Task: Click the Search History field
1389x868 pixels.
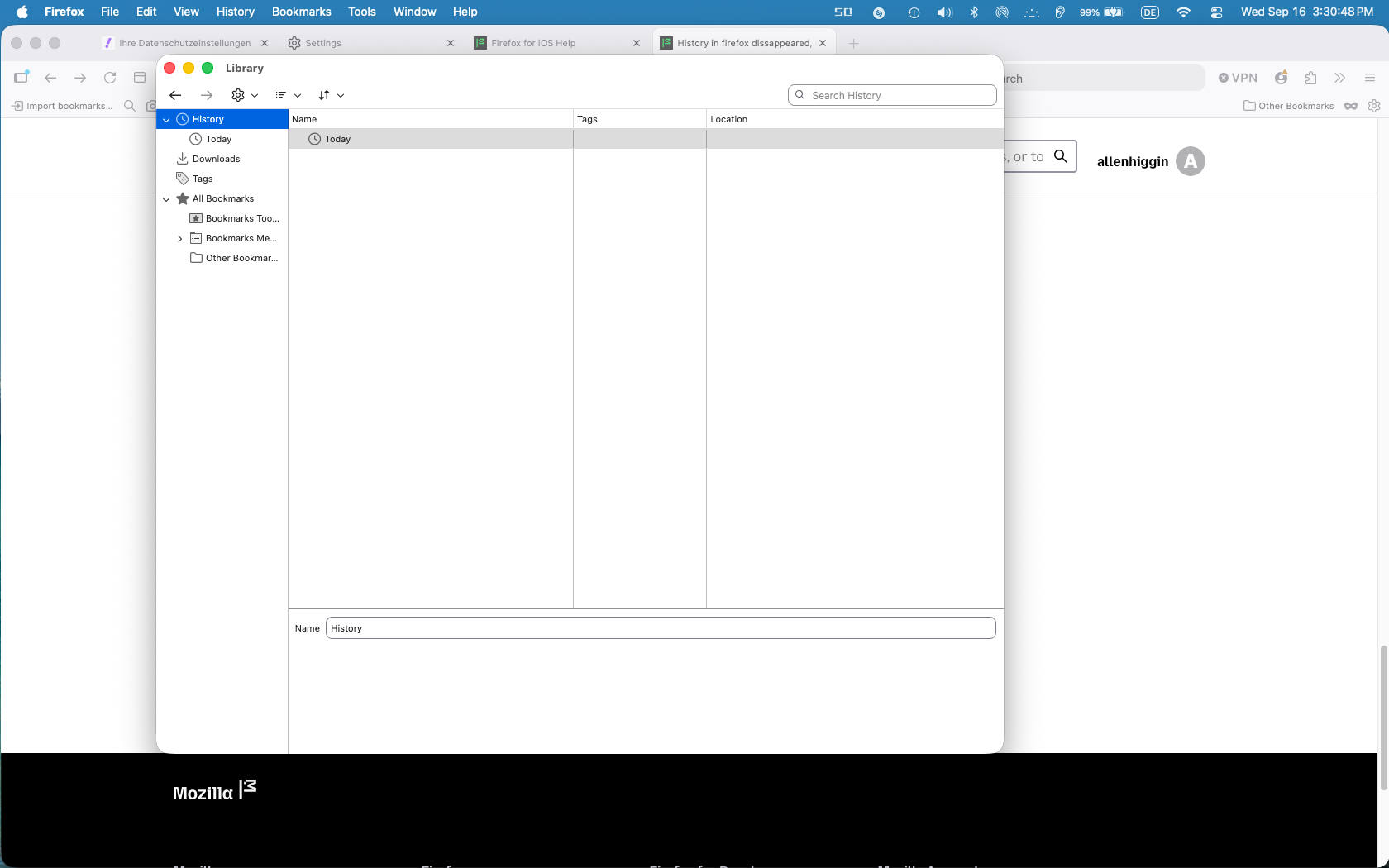Action: [892, 95]
